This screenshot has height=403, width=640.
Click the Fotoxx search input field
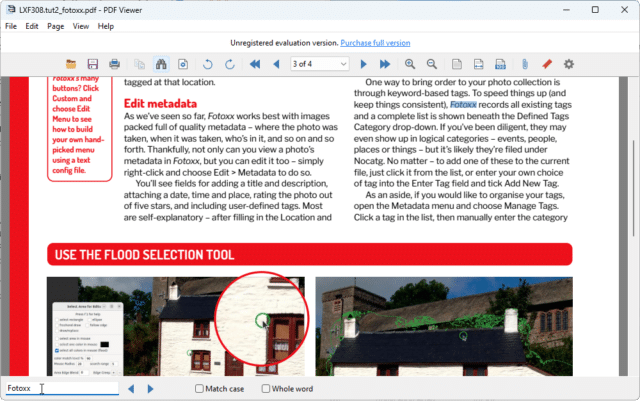pos(62,388)
